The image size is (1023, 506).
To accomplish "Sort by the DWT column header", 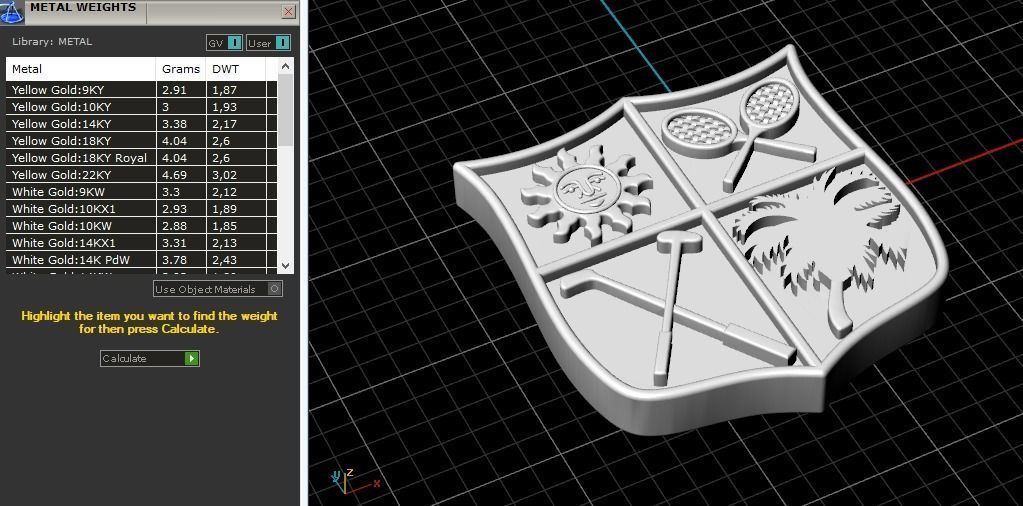I will click(236, 68).
